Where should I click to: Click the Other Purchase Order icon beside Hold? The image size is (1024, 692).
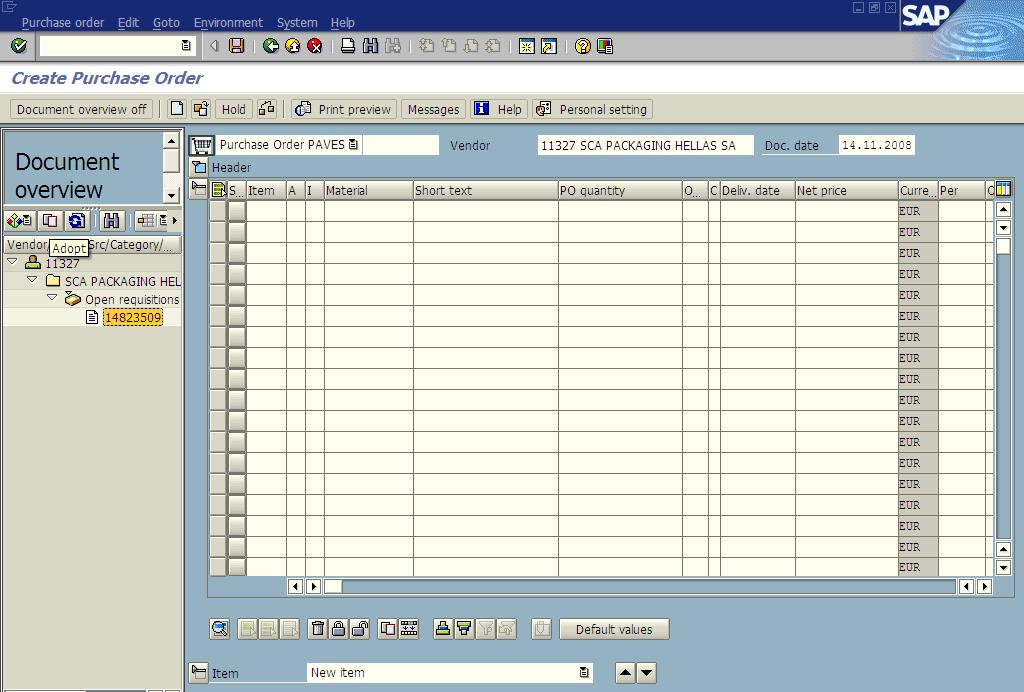click(x=200, y=109)
